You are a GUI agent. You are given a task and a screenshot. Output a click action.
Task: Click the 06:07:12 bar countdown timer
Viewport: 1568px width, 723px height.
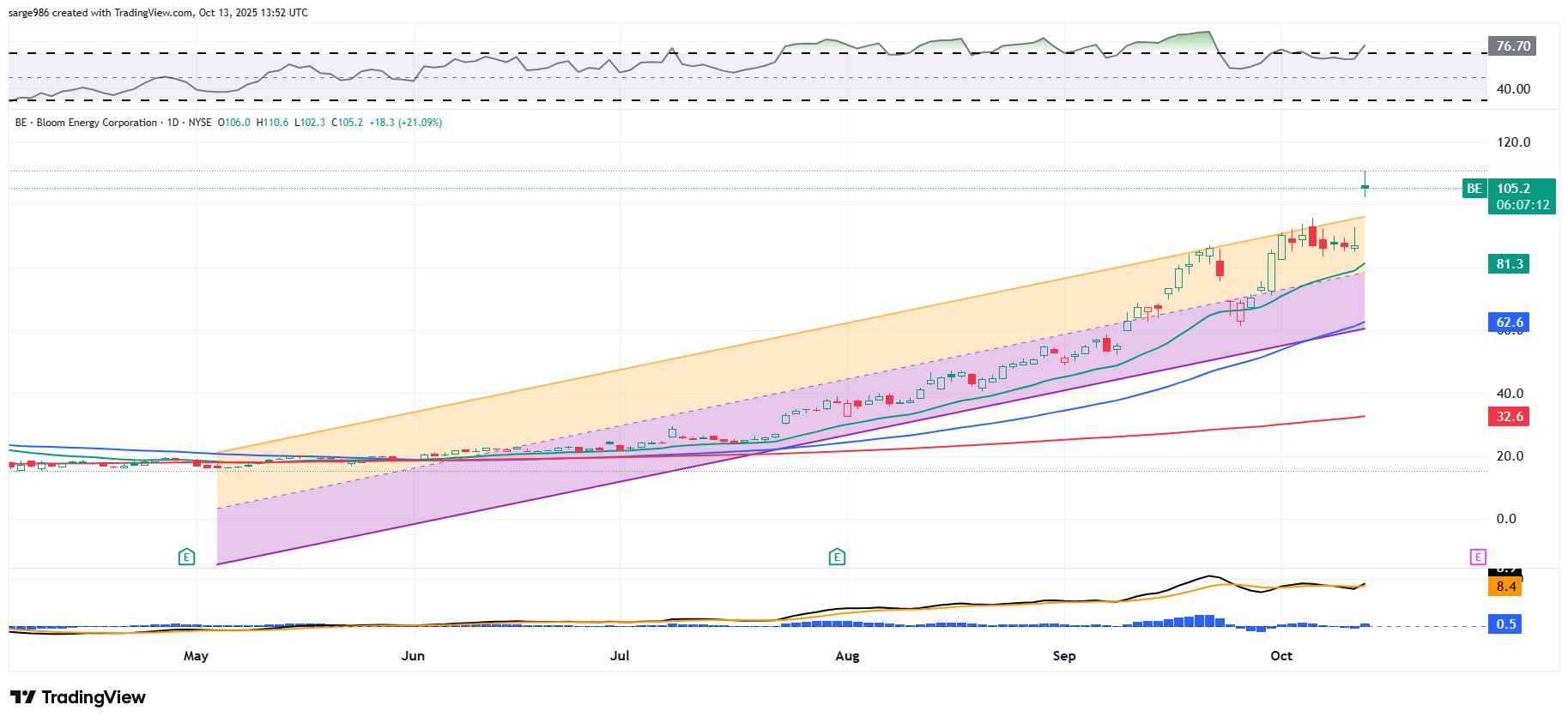point(1523,205)
